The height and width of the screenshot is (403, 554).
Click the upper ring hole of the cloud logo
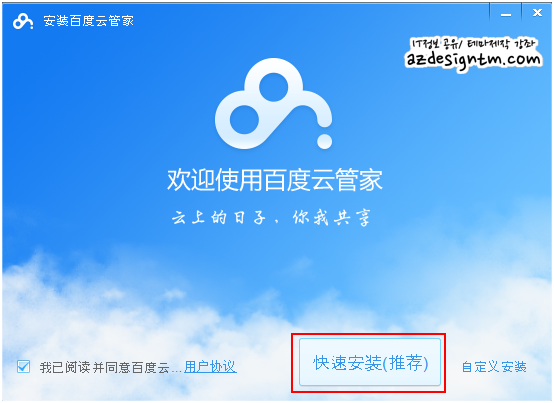(x=273, y=87)
